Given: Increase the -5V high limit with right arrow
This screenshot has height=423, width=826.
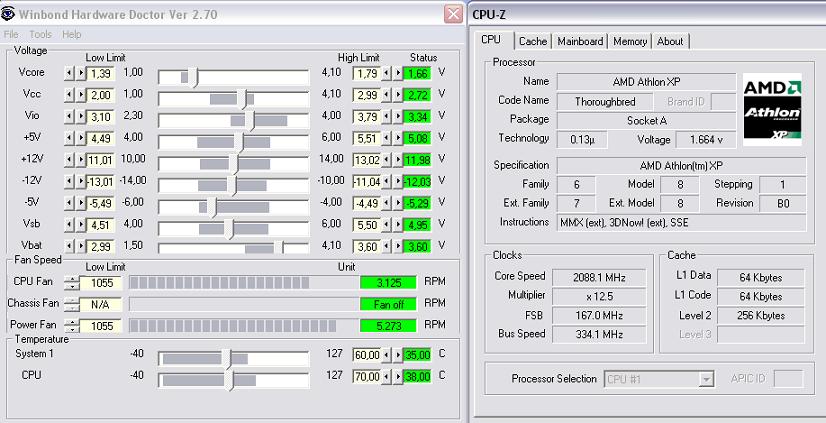Looking at the screenshot, I should 398,203.
